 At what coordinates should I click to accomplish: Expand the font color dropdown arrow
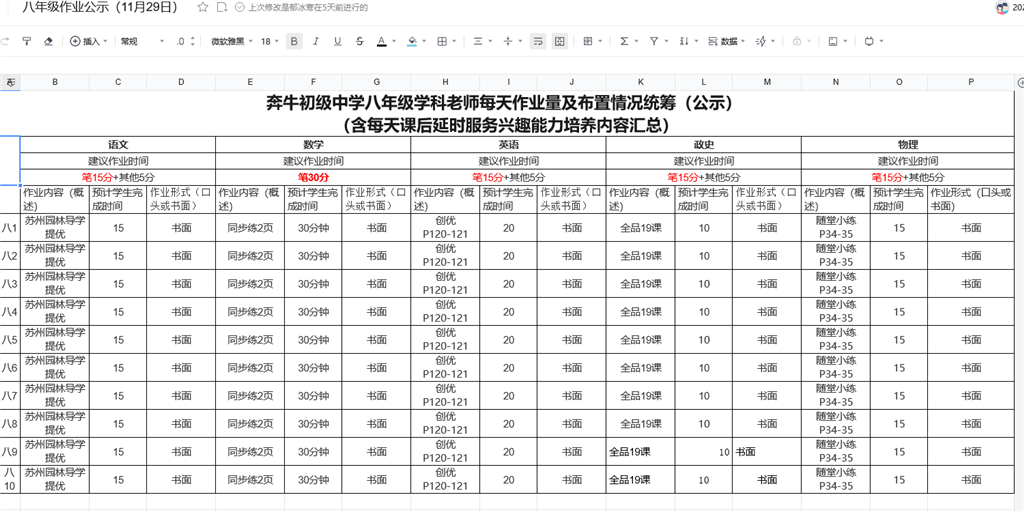(x=394, y=41)
